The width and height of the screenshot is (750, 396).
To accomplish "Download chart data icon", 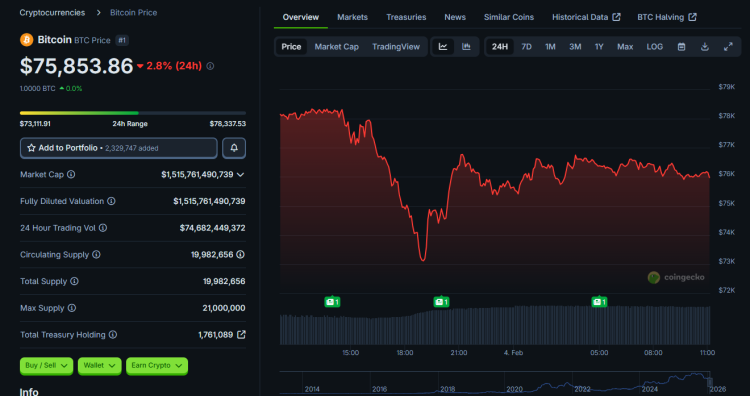I will pos(705,46).
